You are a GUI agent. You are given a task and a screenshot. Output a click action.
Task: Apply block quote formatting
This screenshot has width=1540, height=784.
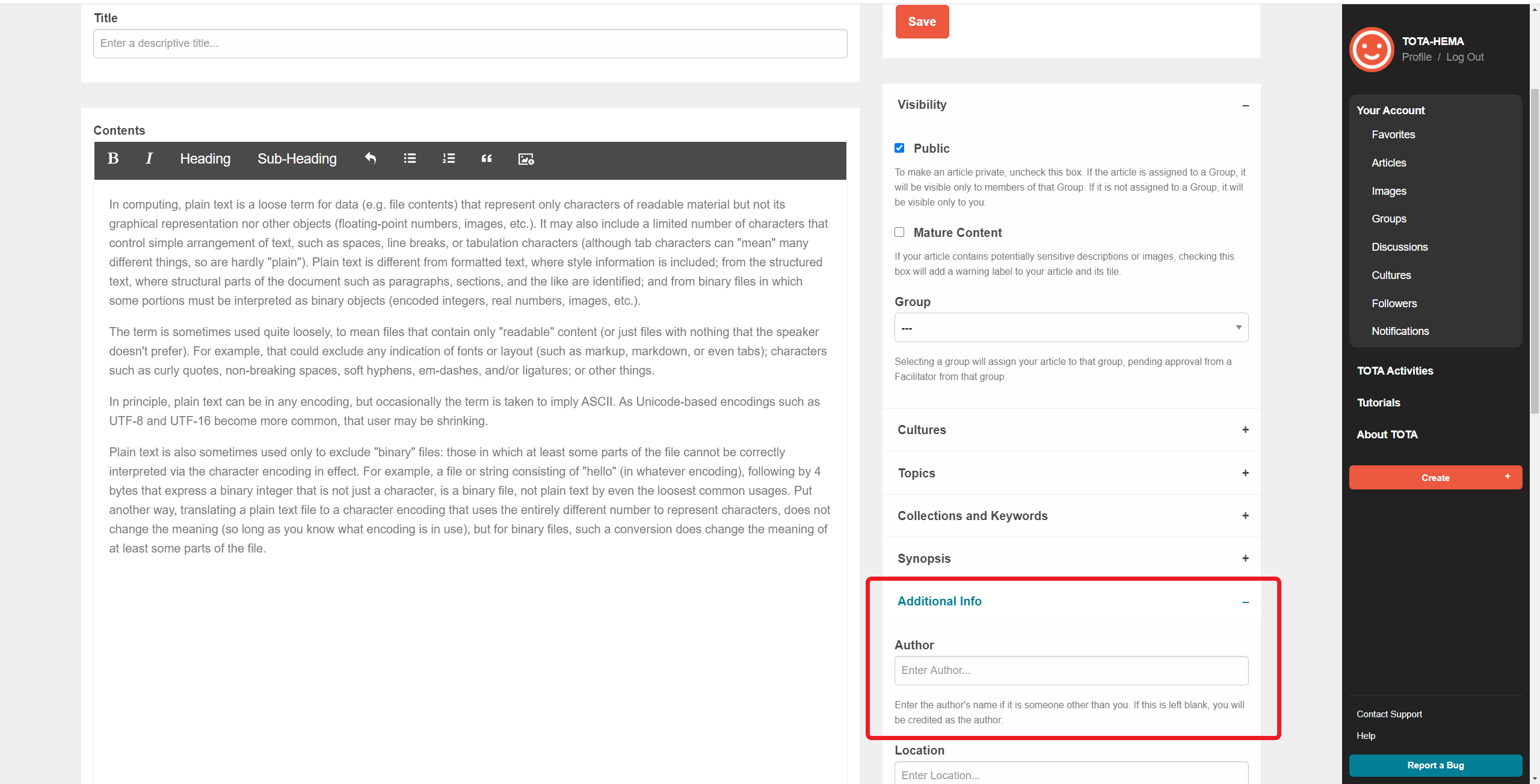pyautogui.click(x=487, y=159)
